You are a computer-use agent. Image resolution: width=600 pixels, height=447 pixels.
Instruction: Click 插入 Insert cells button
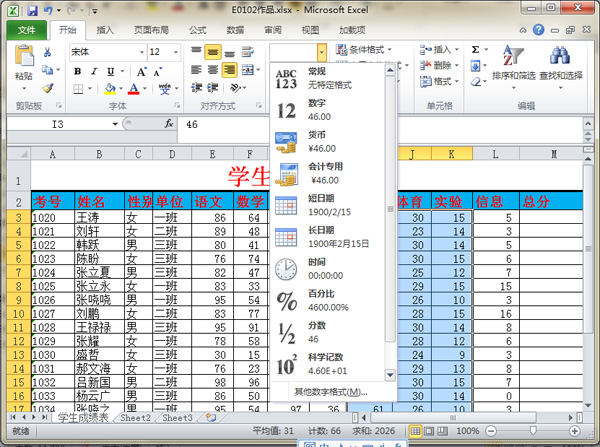coord(439,49)
